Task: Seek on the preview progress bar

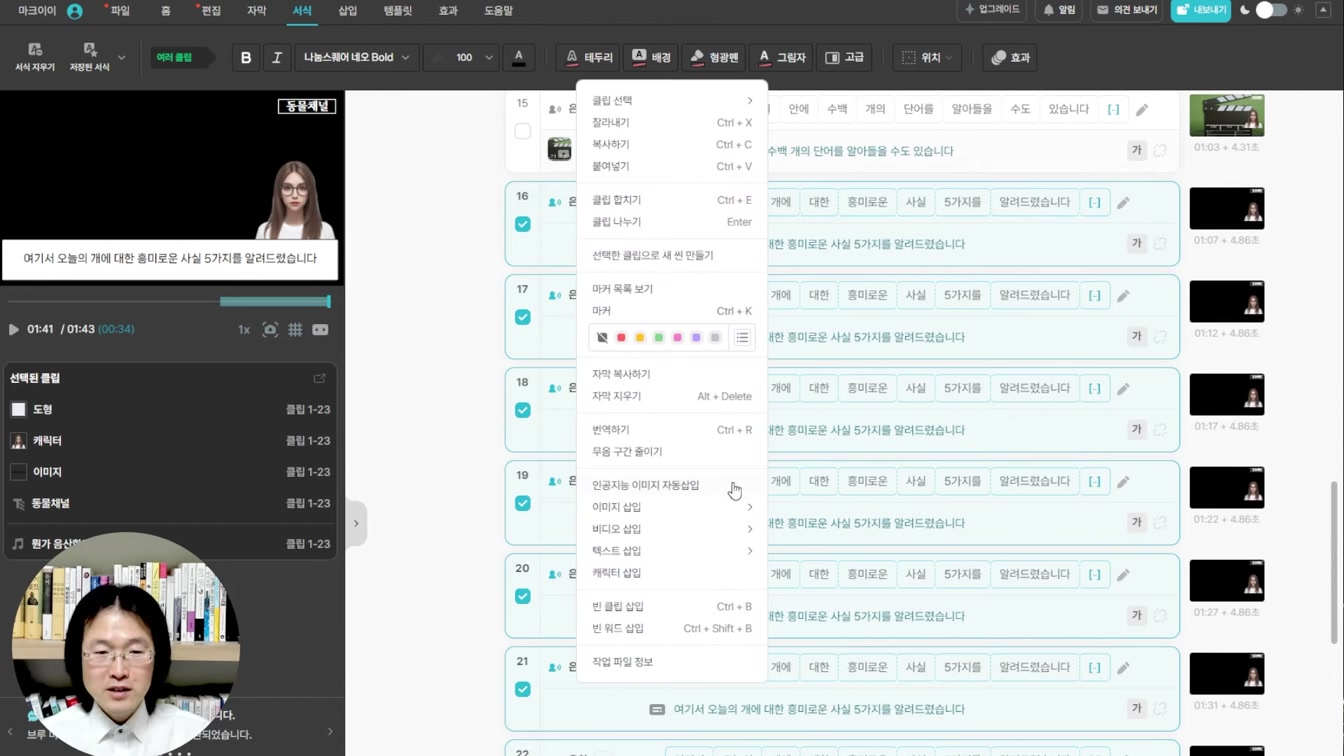Action: click(x=169, y=301)
